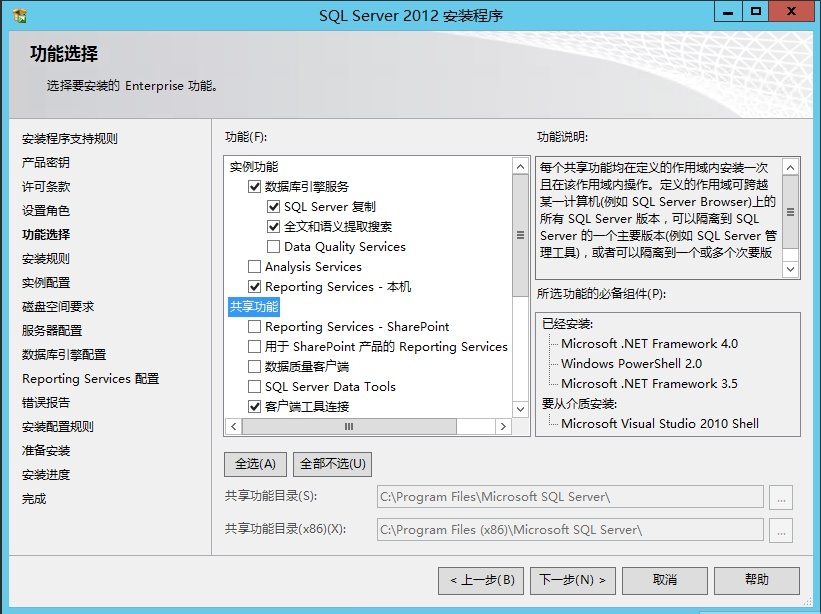Viewport: 821px width, 614px height.
Task: Click feature list horizontal scrollbar thumb
Action: point(349,426)
